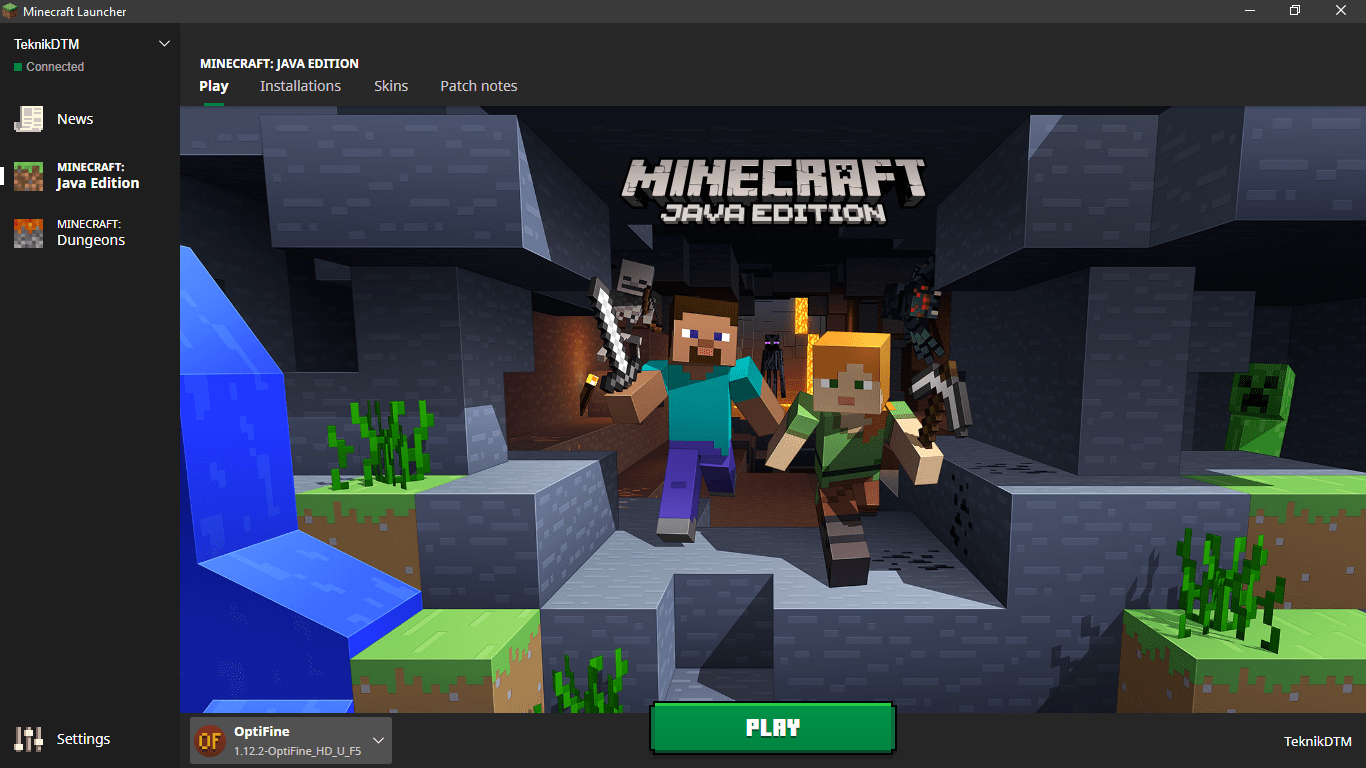
Task: Open the Skins tab
Action: (391, 86)
